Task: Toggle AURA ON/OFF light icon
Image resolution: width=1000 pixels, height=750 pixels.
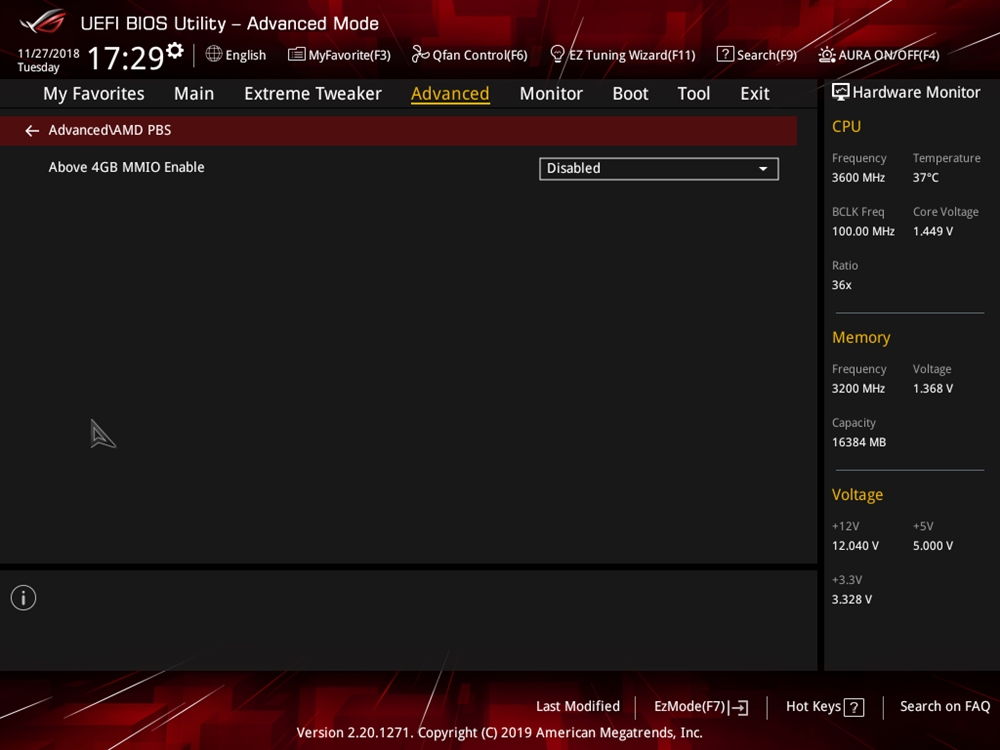Action: click(827, 55)
